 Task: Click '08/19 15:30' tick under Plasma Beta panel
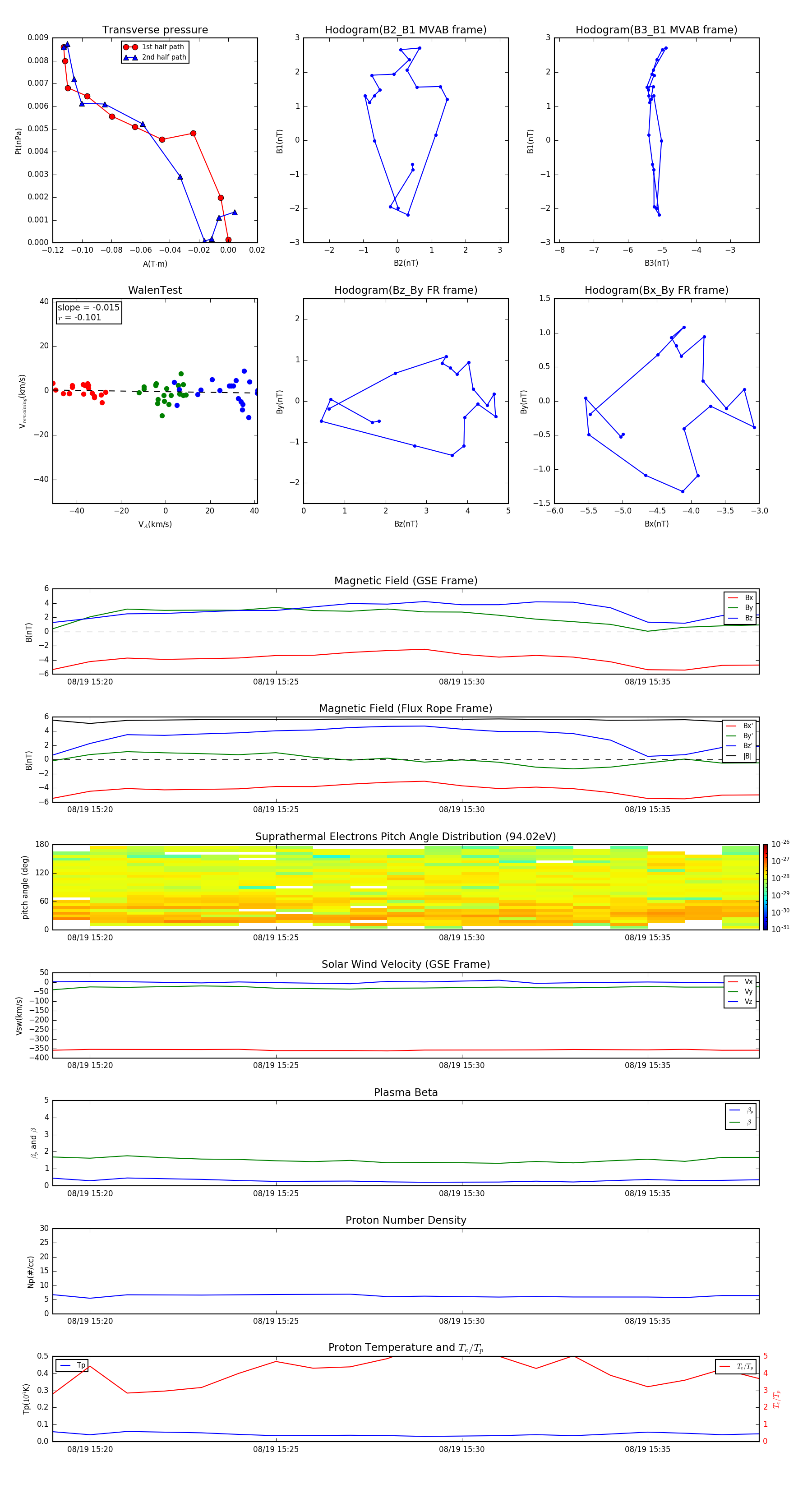pos(461,1193)
